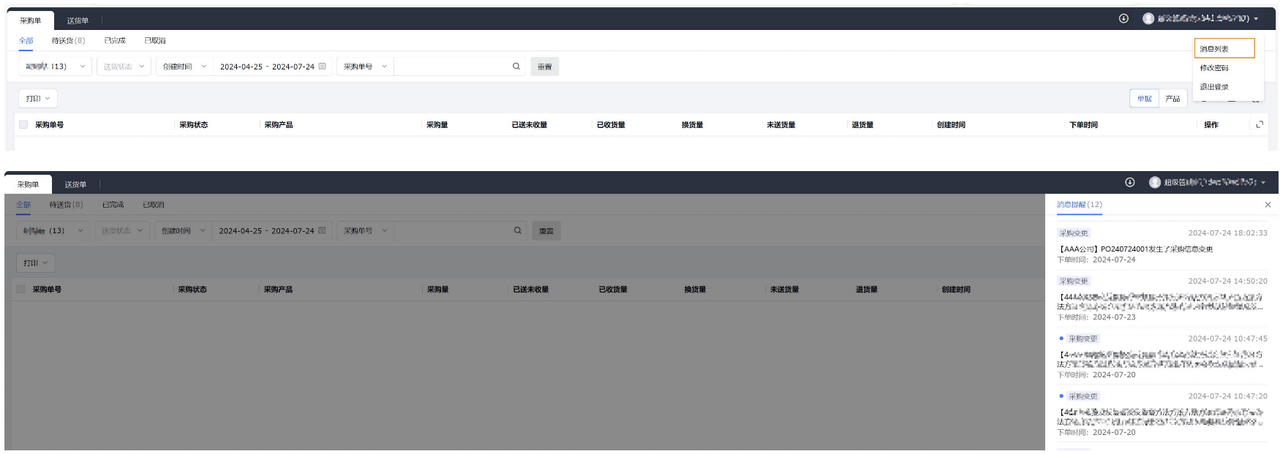Click the download icon beside the account menu showing 消息列表
Image resolution: width=1280 pixels, height=454 pixels.
coord(1123,19)
